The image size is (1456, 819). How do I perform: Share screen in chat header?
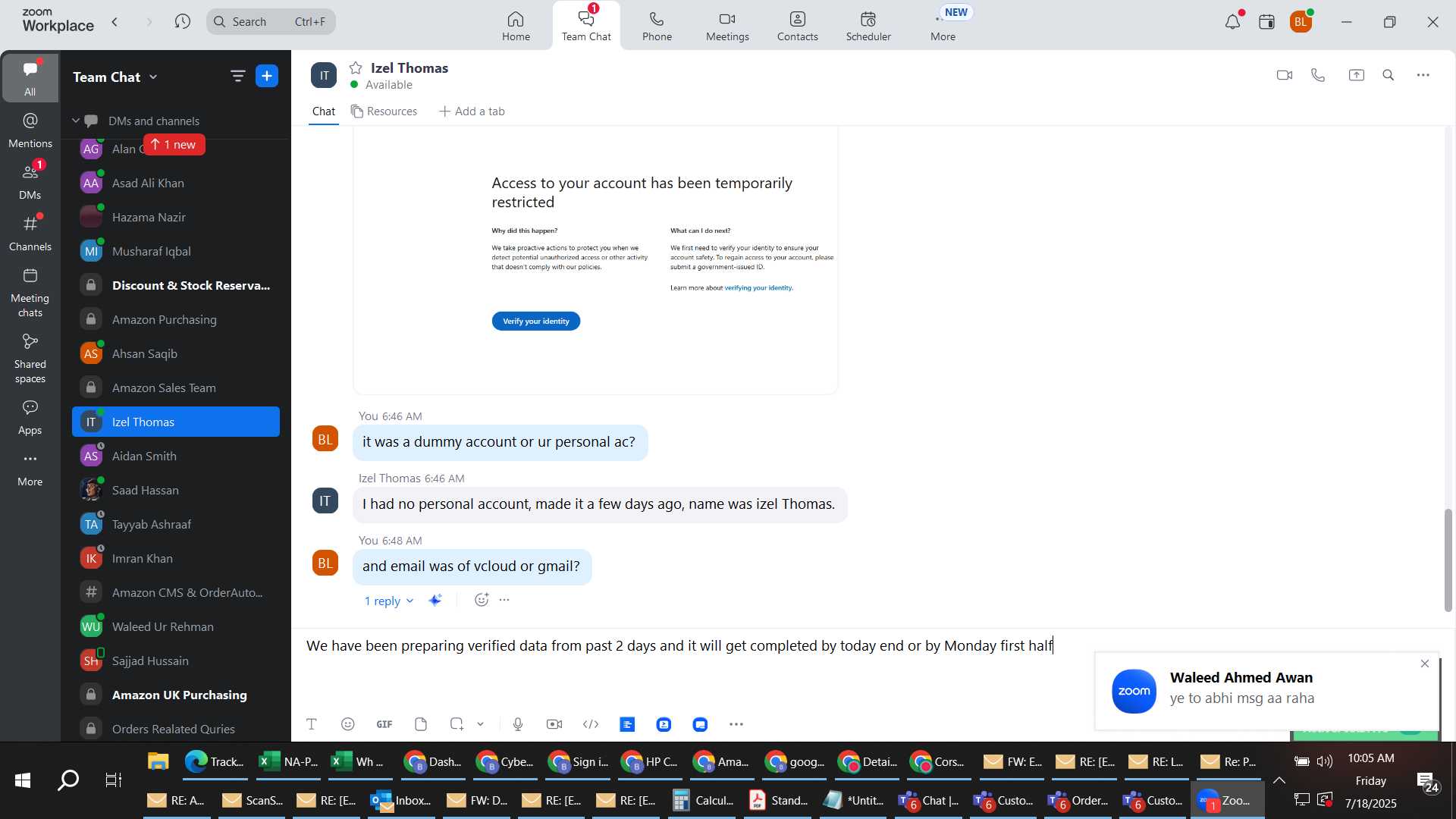tap(1356, 75)
